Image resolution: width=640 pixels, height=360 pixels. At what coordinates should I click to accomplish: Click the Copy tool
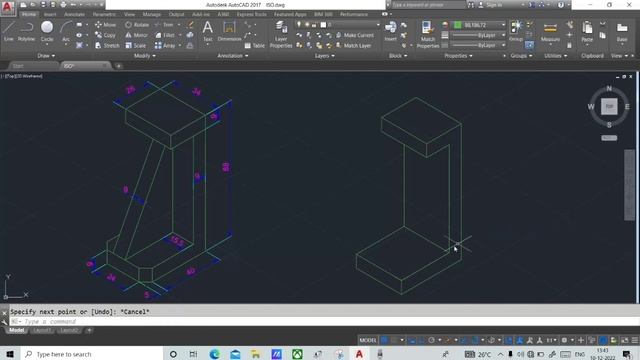(105, 35)
